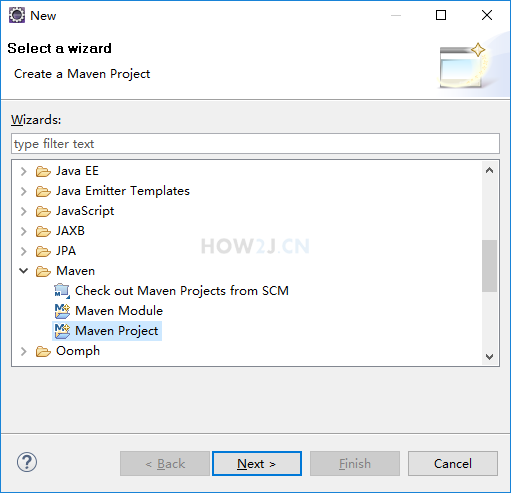
Task: Select the Maven Module entry
Action: (119, 311)
